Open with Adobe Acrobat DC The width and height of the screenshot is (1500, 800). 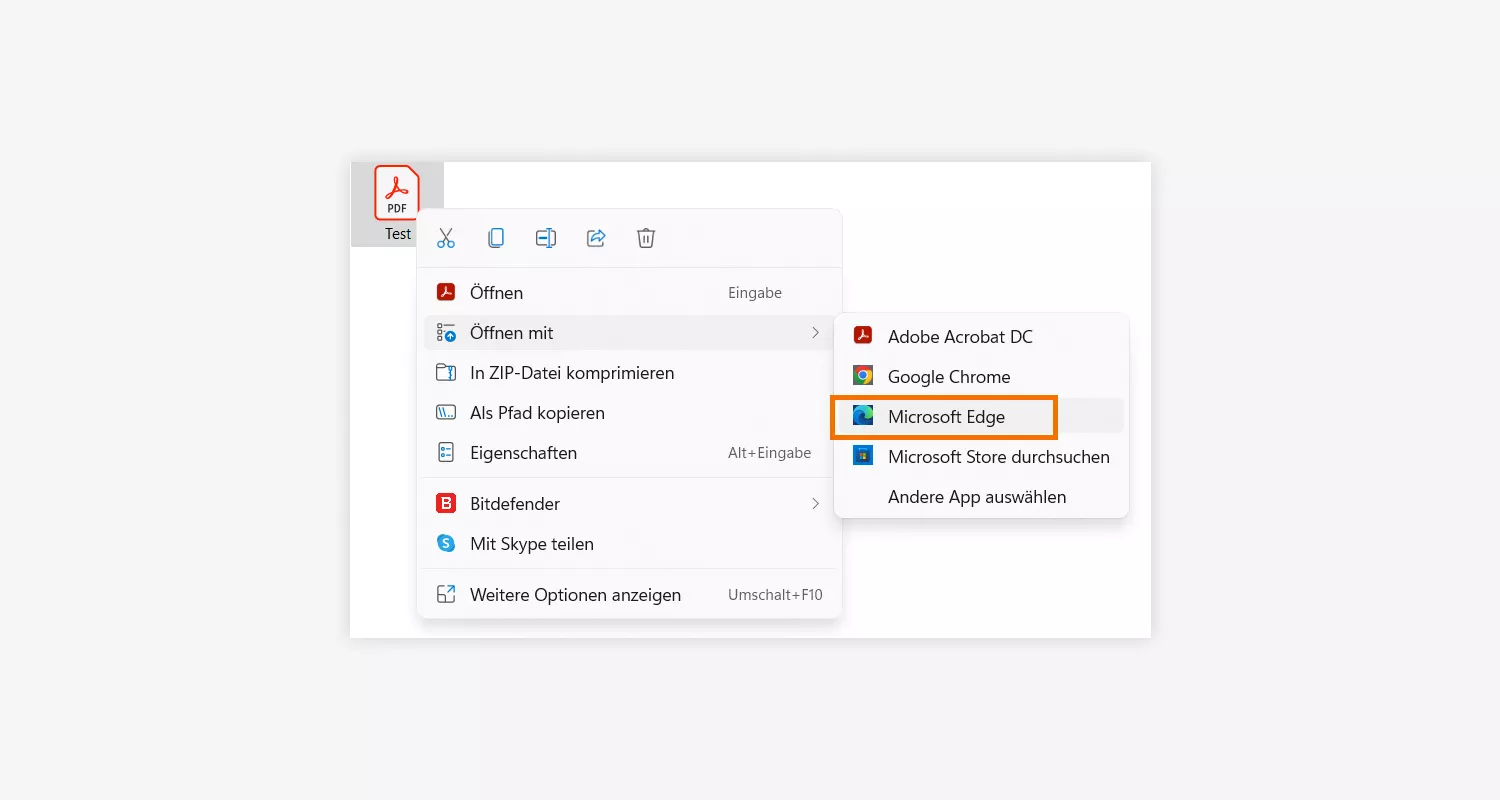pyautogui.click(x=981, y=337)
